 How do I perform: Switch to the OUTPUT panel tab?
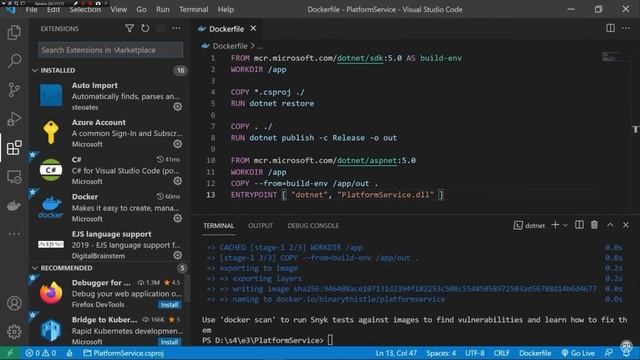(x=260, y=226)
